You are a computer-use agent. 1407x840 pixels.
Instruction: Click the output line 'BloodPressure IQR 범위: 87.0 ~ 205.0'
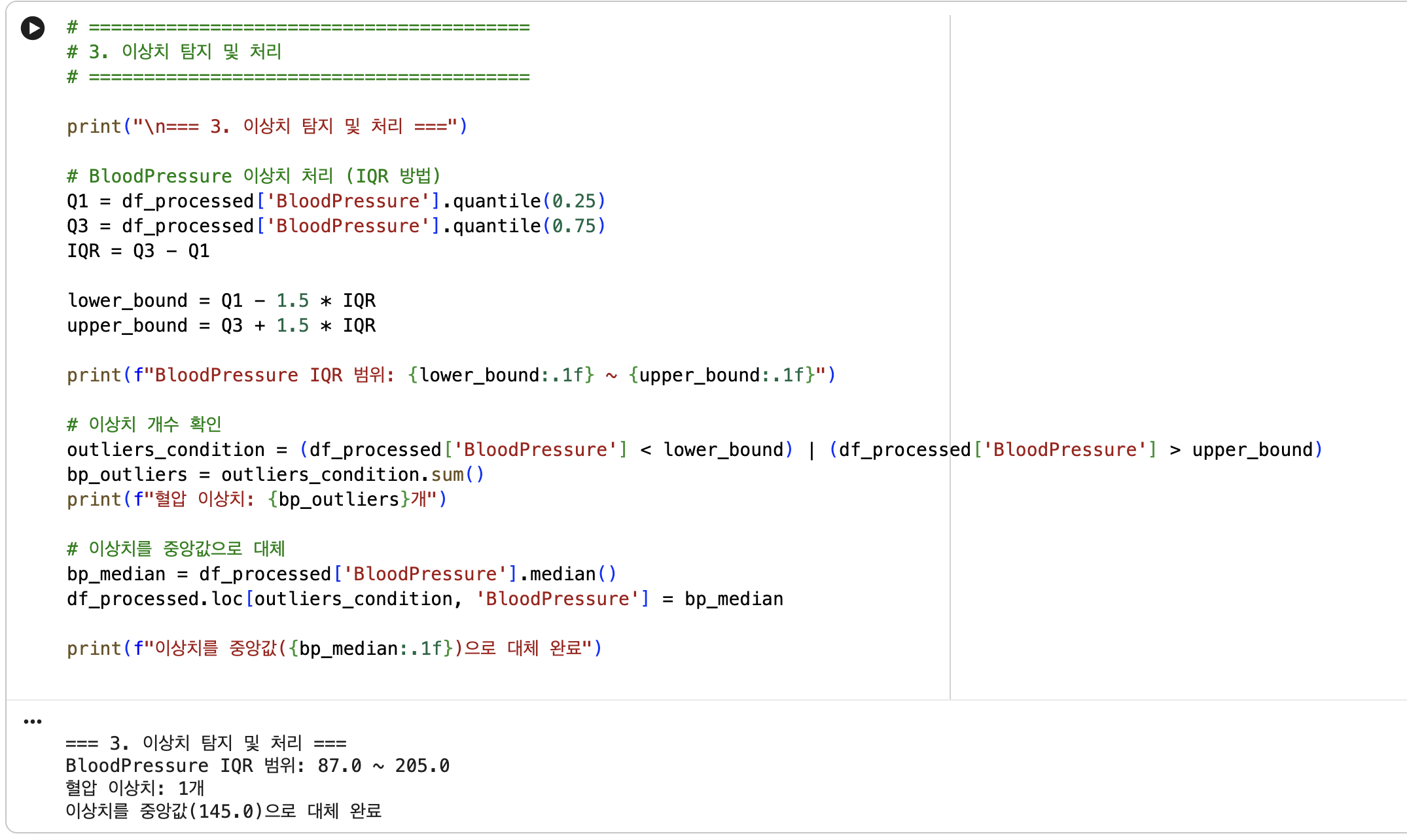258,765
